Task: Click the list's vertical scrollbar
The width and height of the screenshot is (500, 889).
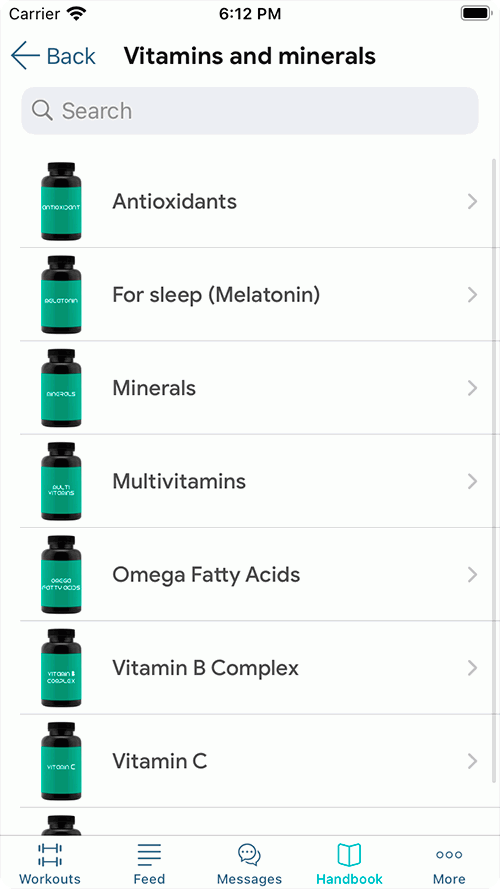Action: [494, 471]
